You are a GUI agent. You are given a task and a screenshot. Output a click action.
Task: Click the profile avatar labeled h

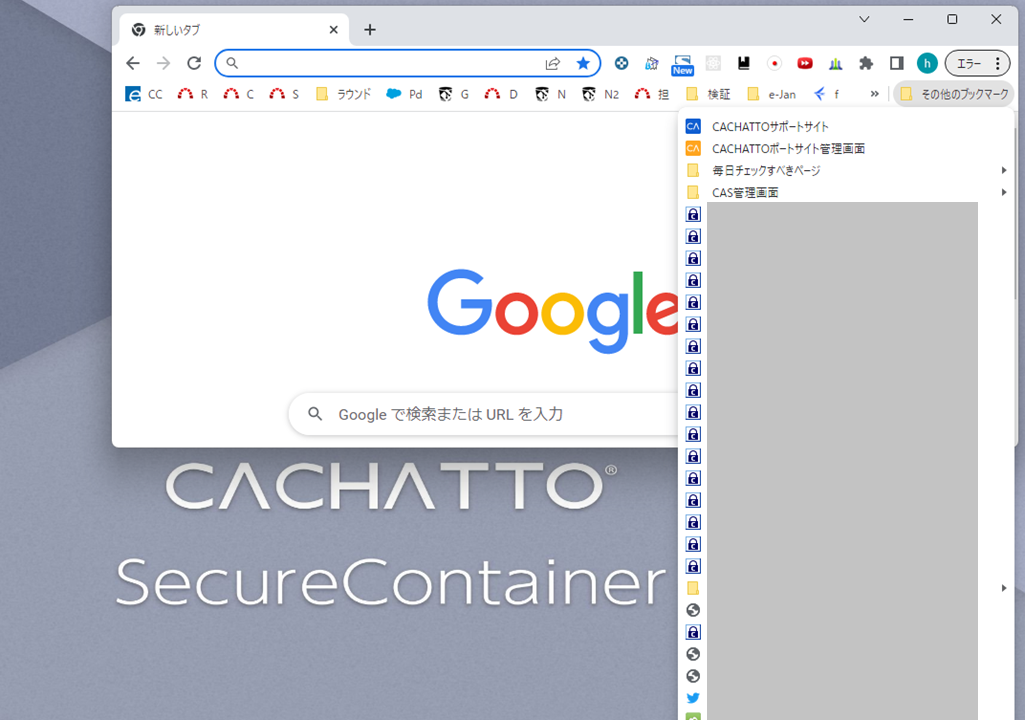click(926, 63)
